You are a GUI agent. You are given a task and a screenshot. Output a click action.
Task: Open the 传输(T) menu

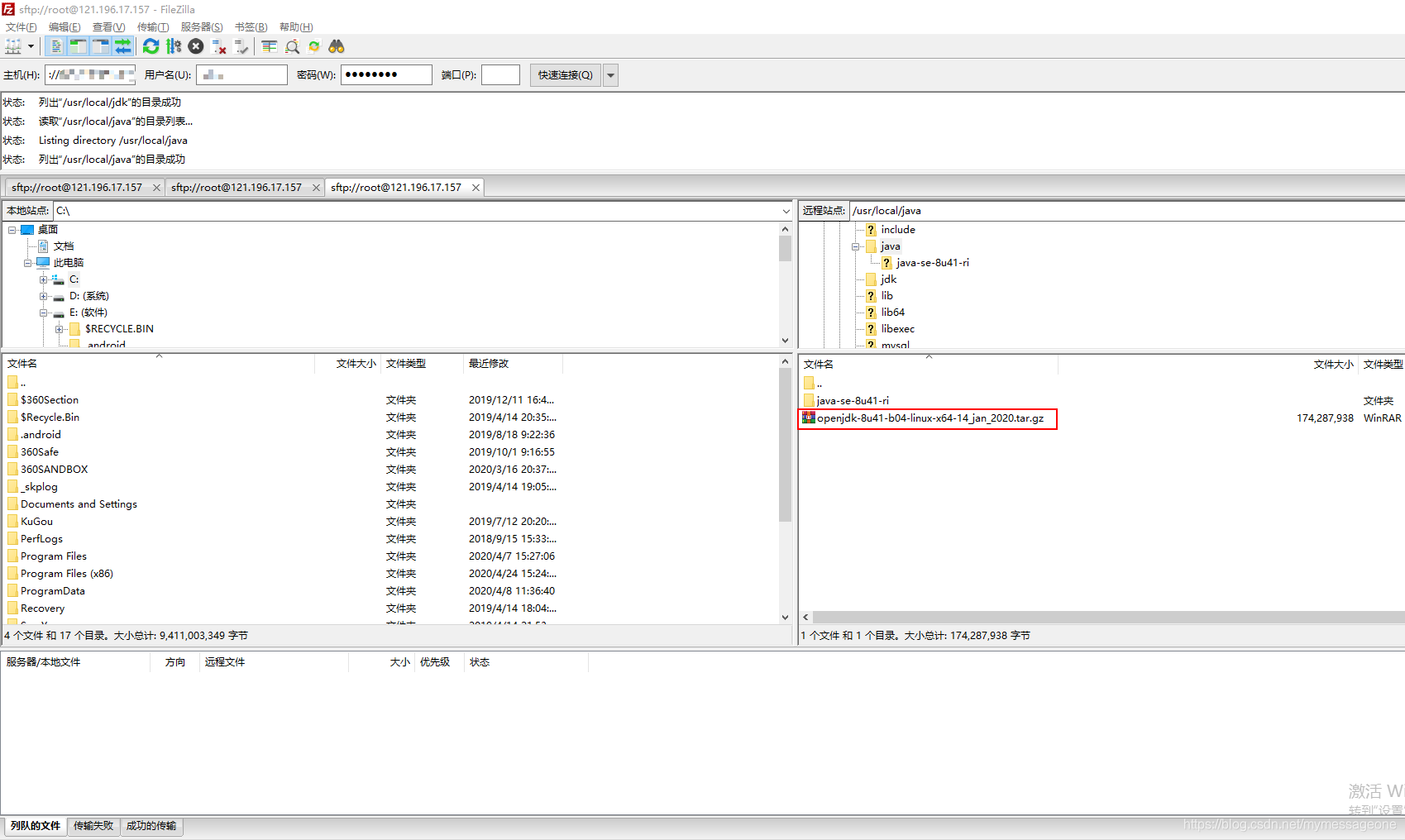coord(152,26)
